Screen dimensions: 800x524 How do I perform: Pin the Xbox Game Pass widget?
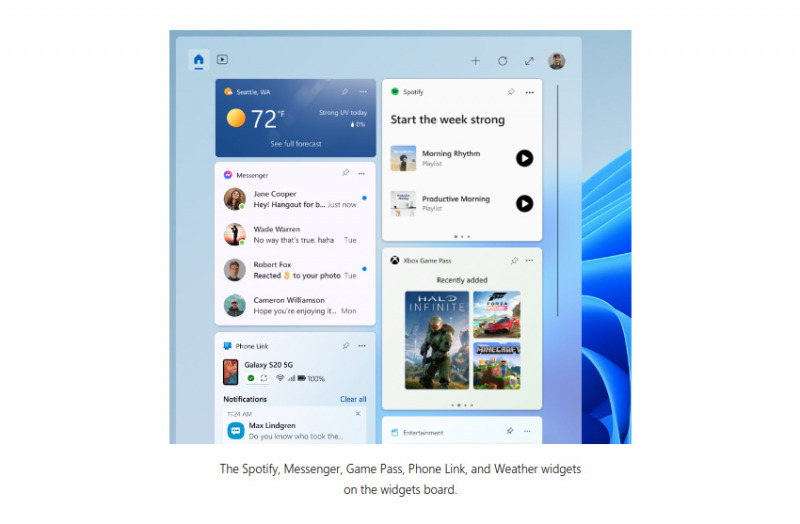[x=514, y=260]
